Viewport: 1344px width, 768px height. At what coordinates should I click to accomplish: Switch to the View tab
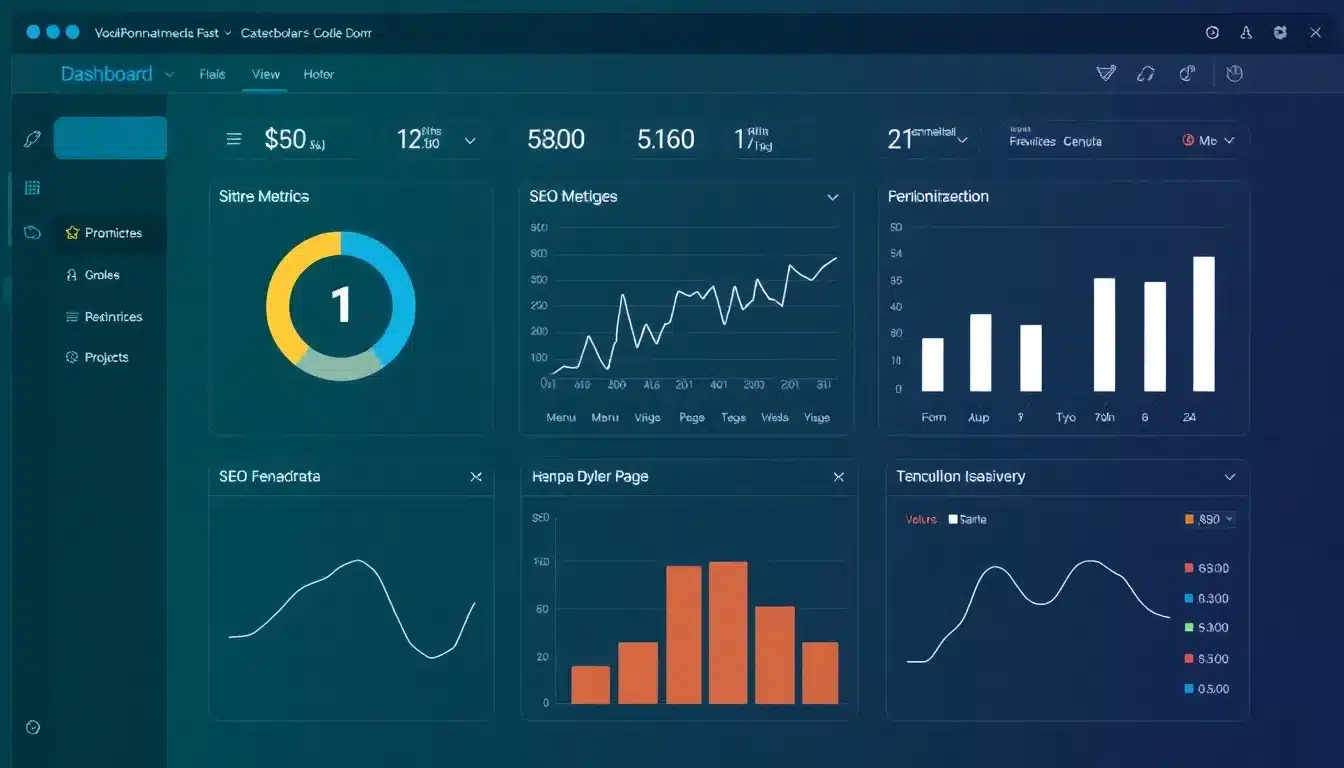click(x=265, y=73)
